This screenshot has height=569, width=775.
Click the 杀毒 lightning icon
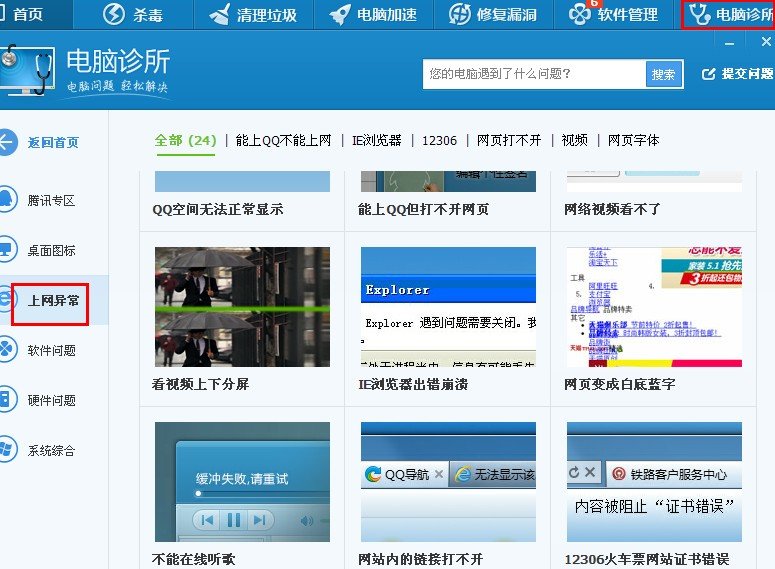click(x=114, y=14)
